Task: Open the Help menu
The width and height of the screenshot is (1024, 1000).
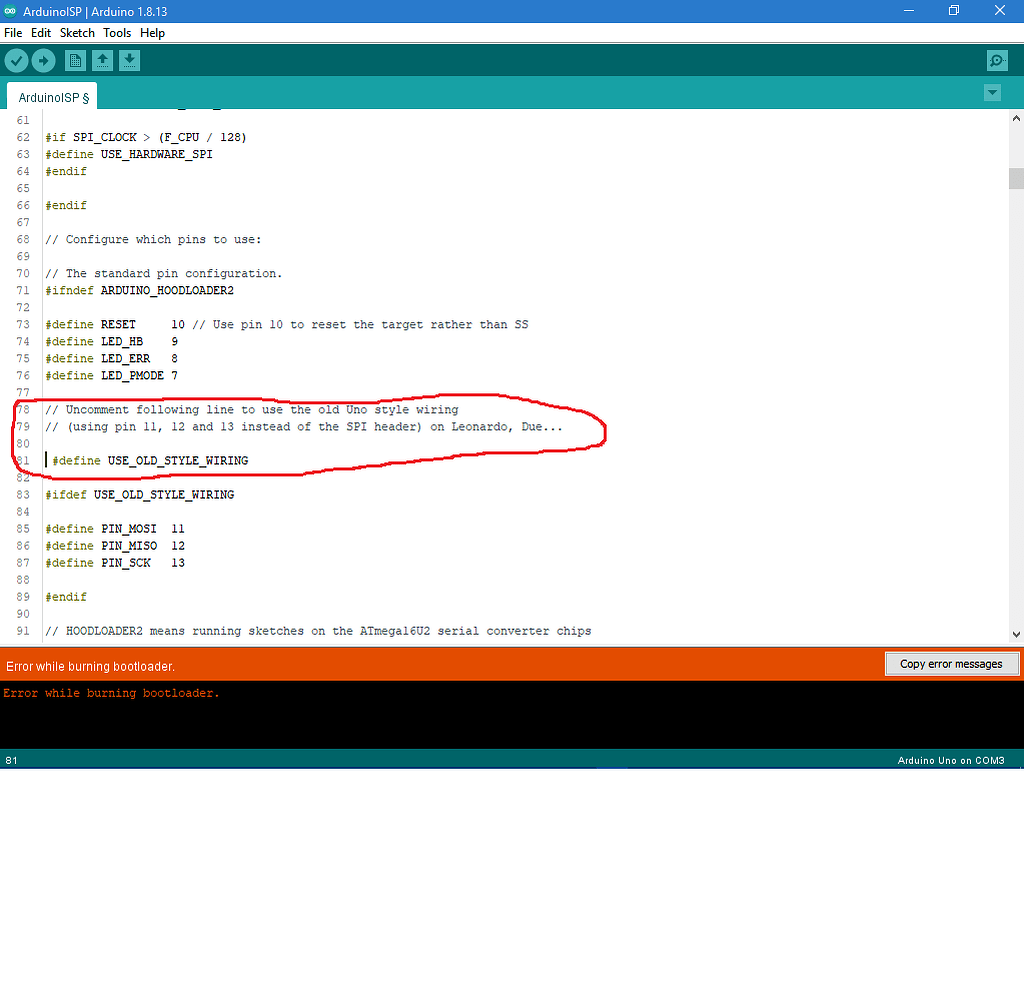Action: coord(152,32)
